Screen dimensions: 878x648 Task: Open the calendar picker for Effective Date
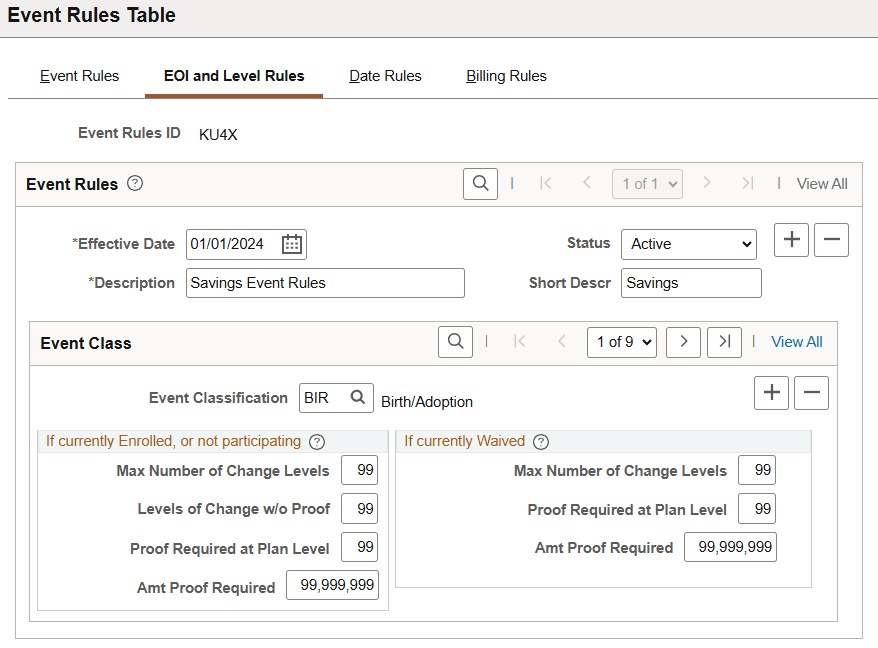(x=293, y=244)
